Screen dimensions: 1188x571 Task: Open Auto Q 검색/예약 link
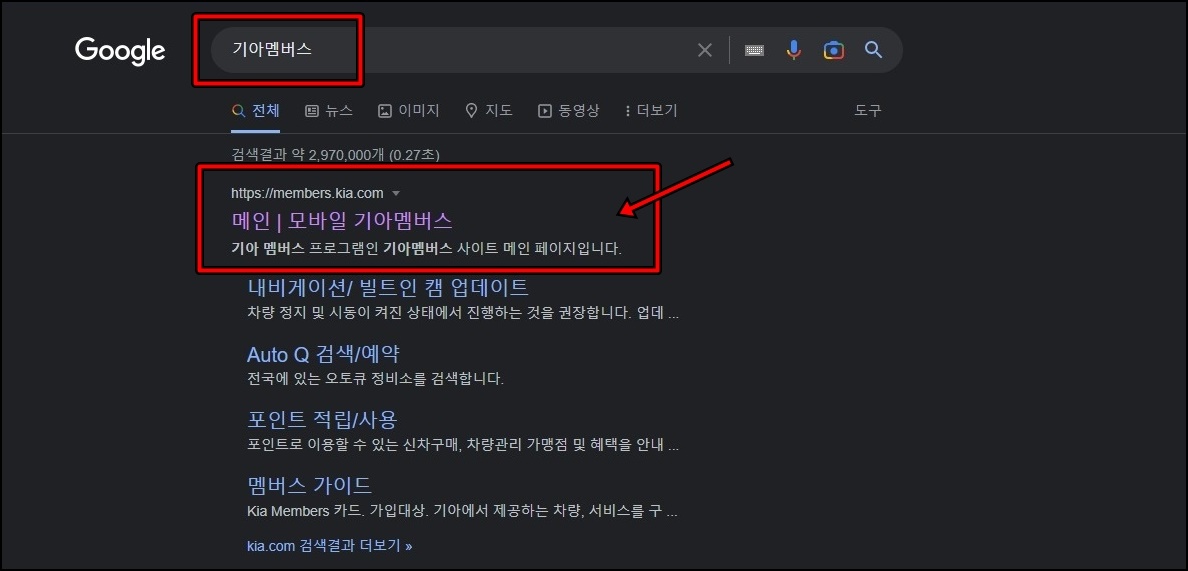tap(323, 354)
